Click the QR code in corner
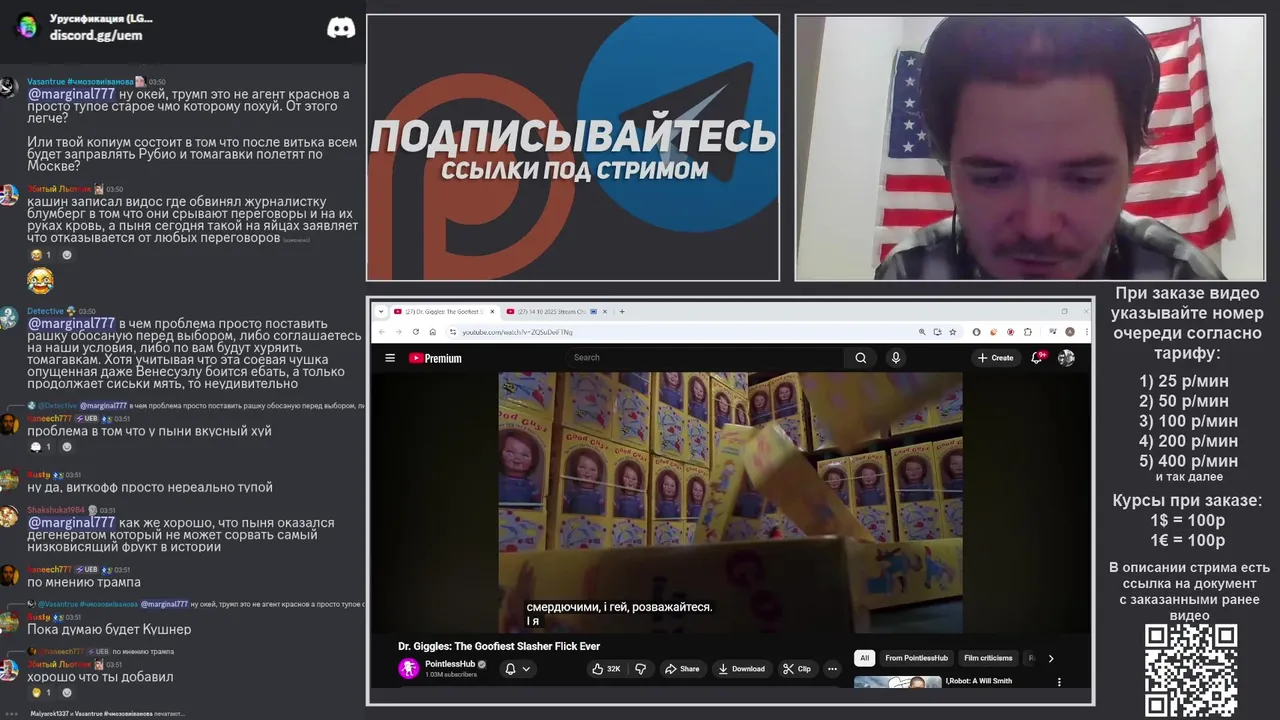 click(1190, 671)
